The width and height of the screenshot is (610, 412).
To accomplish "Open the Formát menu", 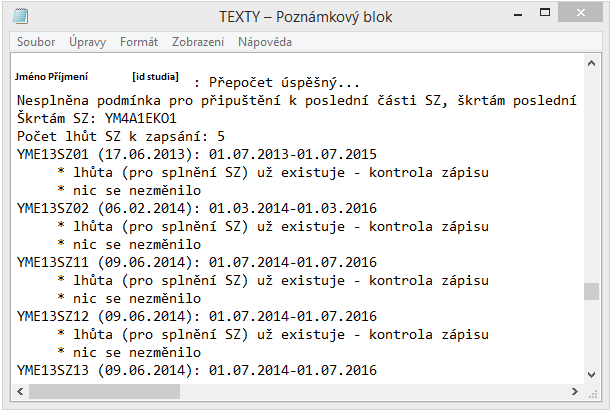I will pos(139,42).
